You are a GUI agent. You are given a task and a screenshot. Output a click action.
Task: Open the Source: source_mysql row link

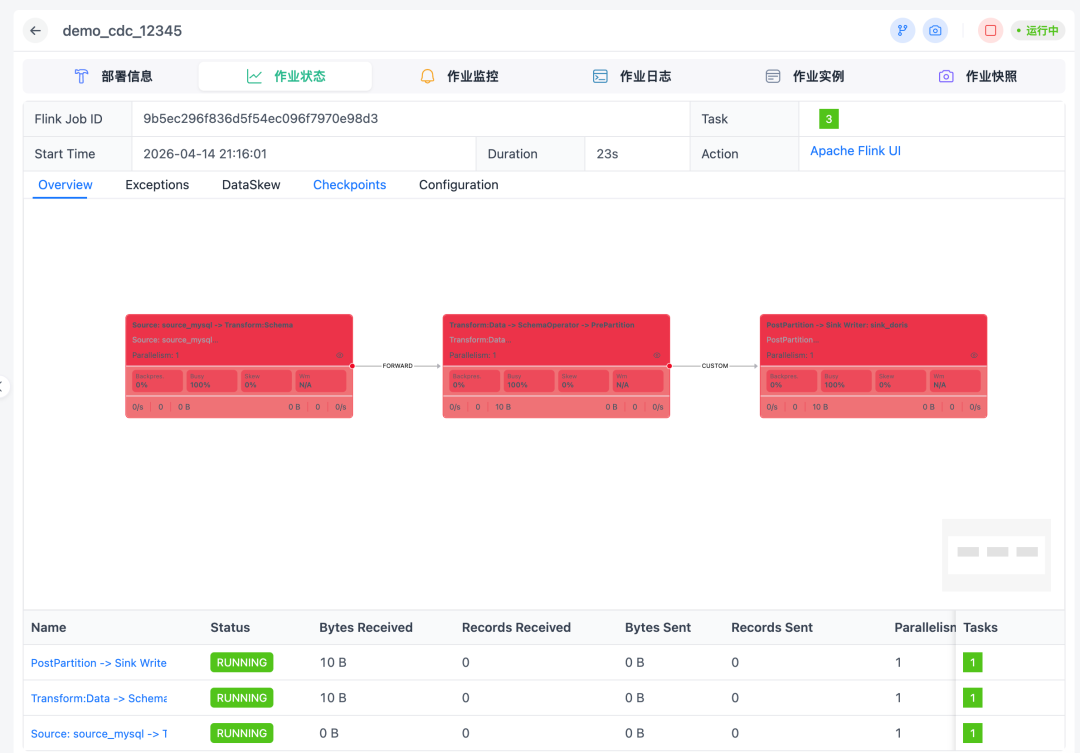[x=98, y=734]
